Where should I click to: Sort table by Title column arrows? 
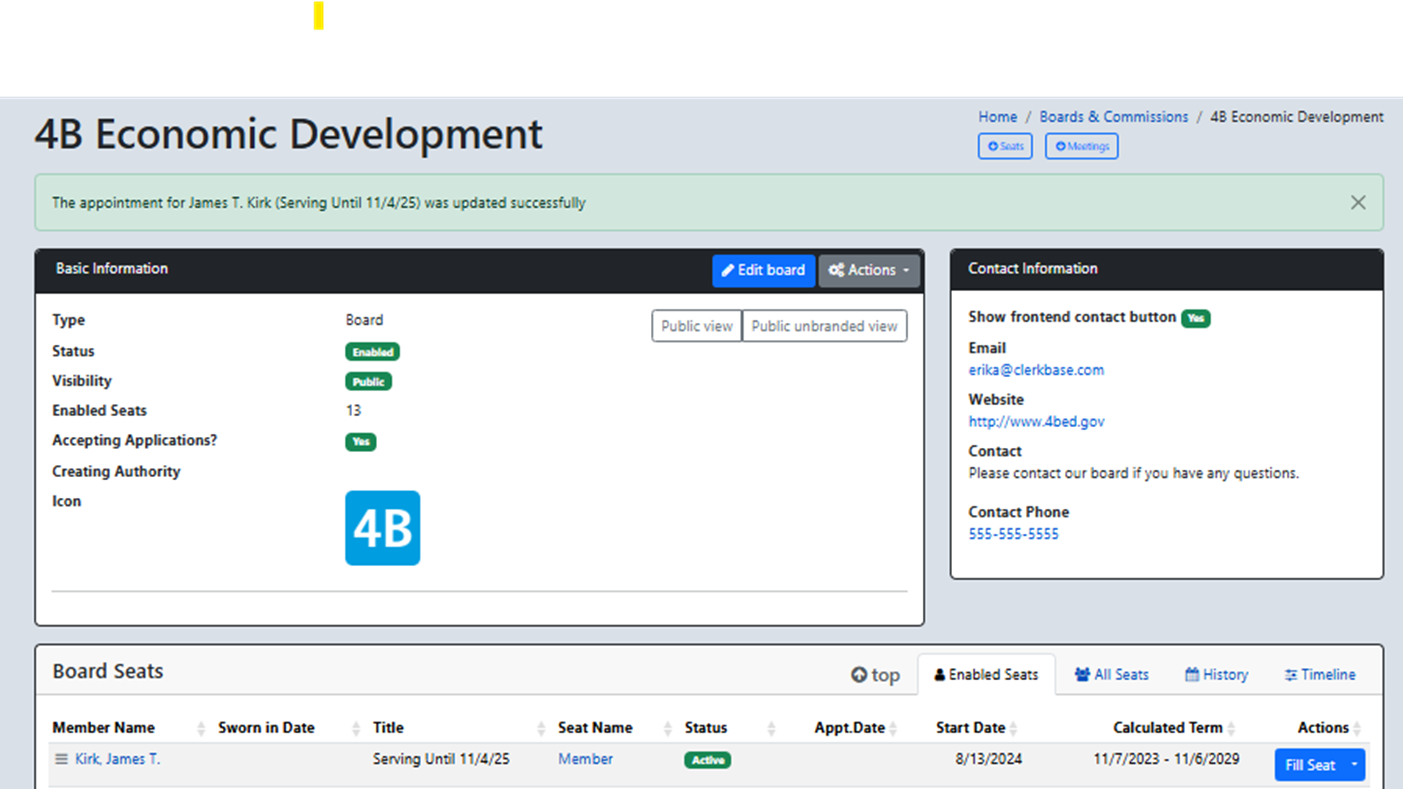click(x=541, y=729)
